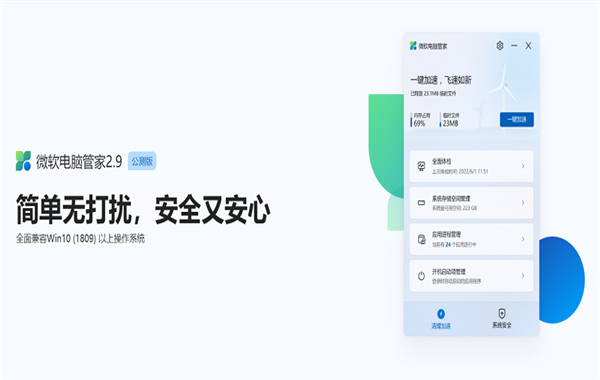
Task: Click the available space 223 GB text
Action: (455, 208)
